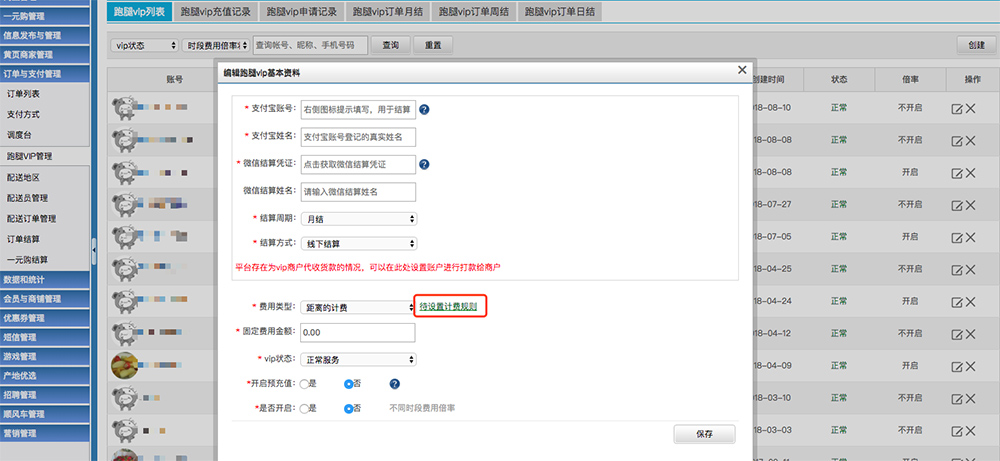The width and height of the screenshot is (1000, 461).
Task: Click the 待设置计费规则 link
Action: tap(448, 306)
